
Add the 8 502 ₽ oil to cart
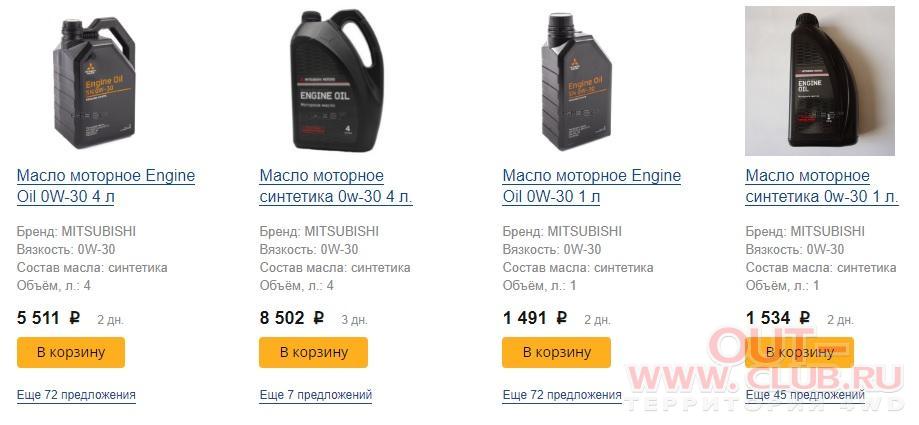314,352
